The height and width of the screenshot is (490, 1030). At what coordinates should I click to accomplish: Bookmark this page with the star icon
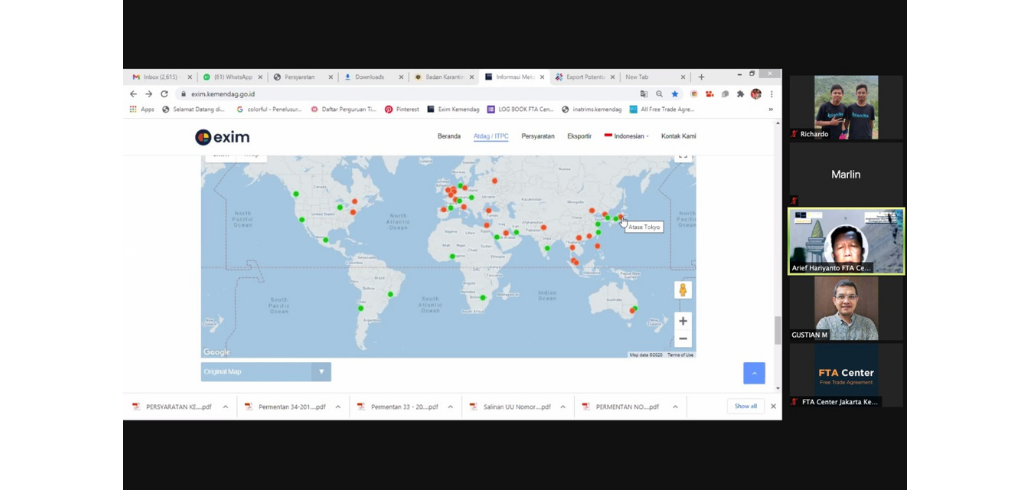tap(675, 94)
